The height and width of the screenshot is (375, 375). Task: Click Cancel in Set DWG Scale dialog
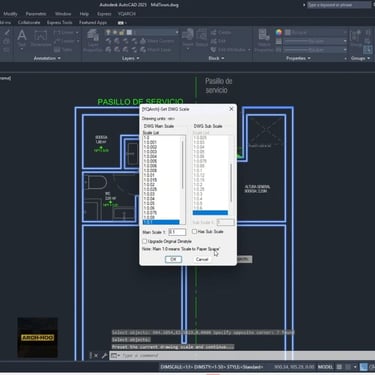click(202, 259)
